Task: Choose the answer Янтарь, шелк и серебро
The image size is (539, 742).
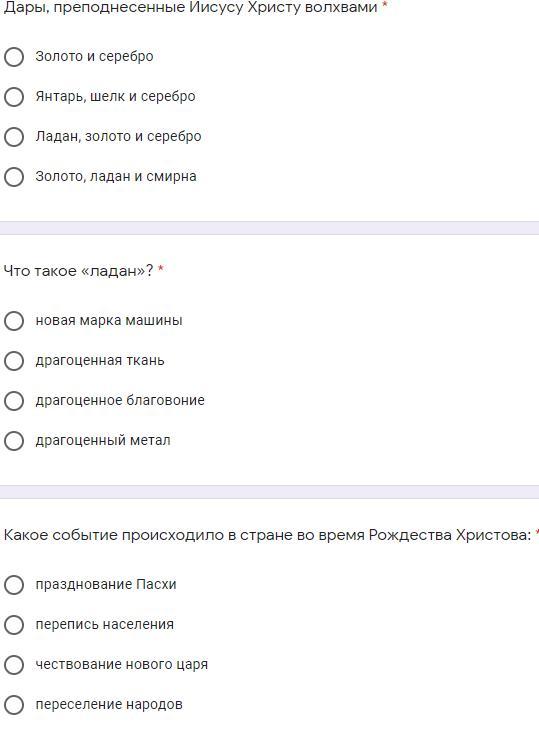Action: [x=14, y=97]
